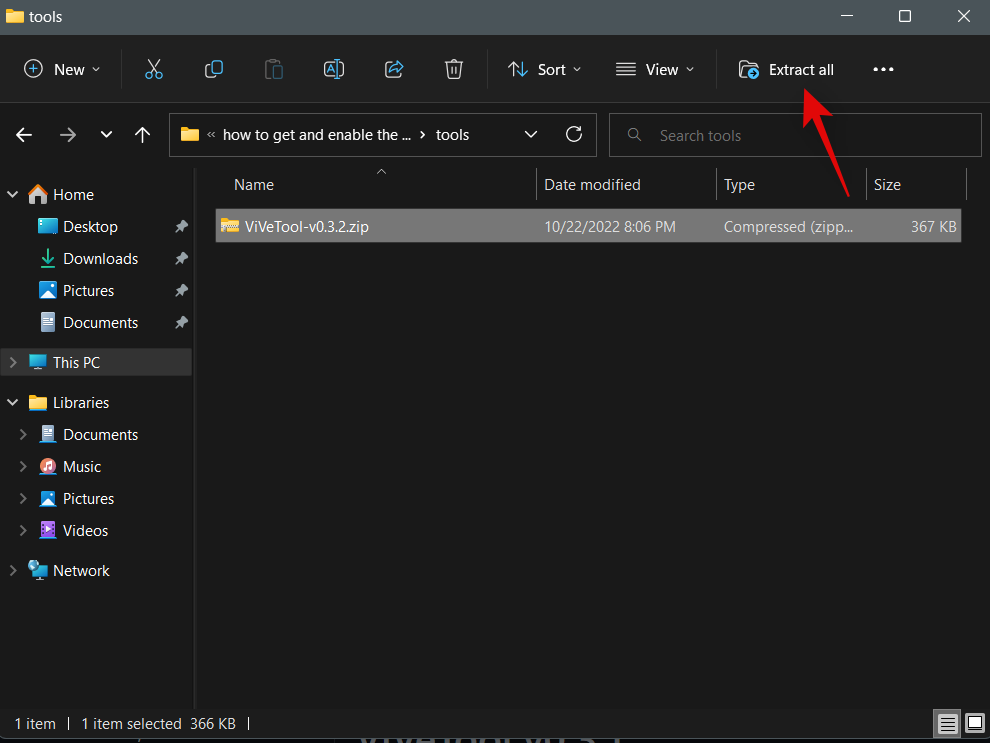Click the Copy icon in toolbar
The width and height of the screenshot is (990, 743).
click(x=213, y=69)
